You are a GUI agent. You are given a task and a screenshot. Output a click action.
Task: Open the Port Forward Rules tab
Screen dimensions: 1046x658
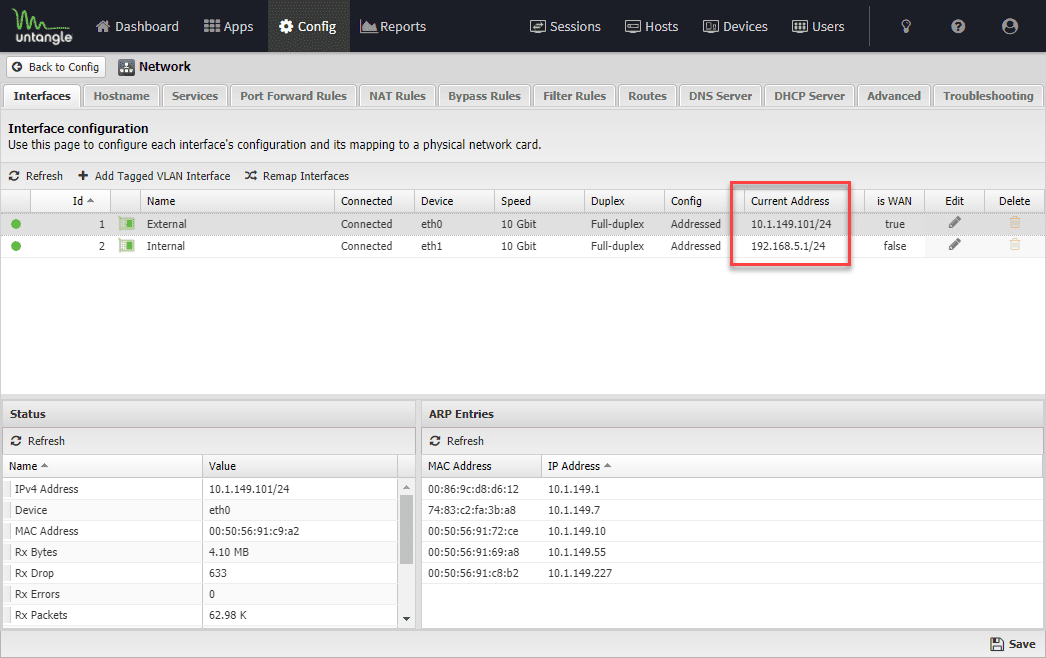294,96
